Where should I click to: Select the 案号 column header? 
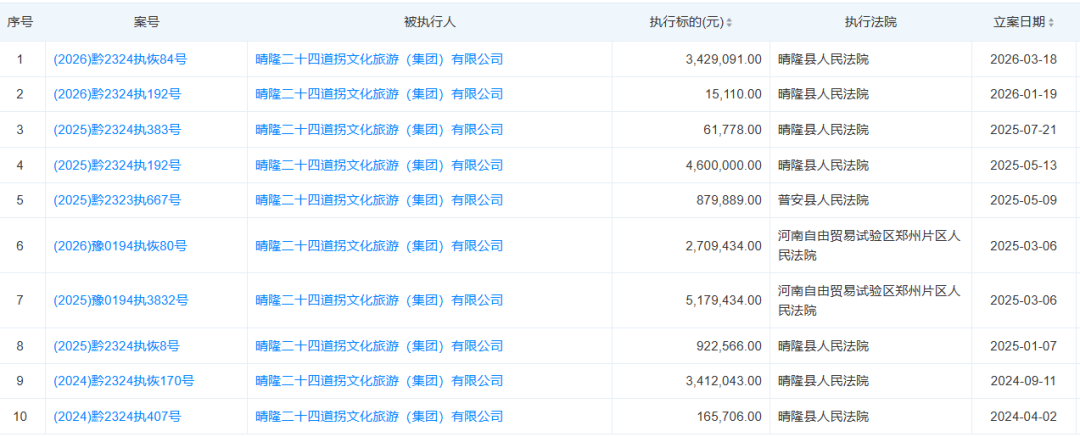(x=146, y=22)
